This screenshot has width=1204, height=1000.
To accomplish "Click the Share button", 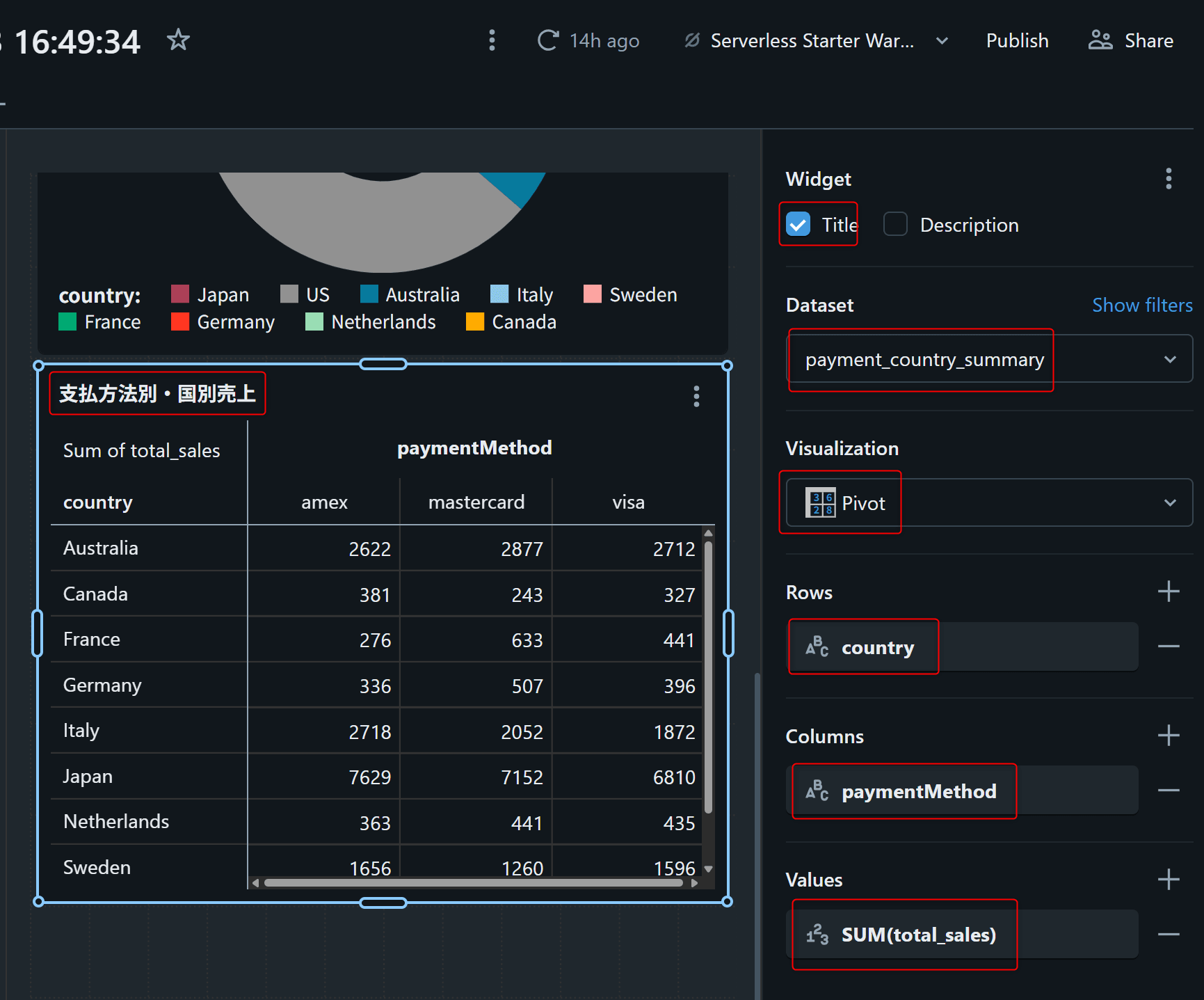I will tap(1131, 41).
